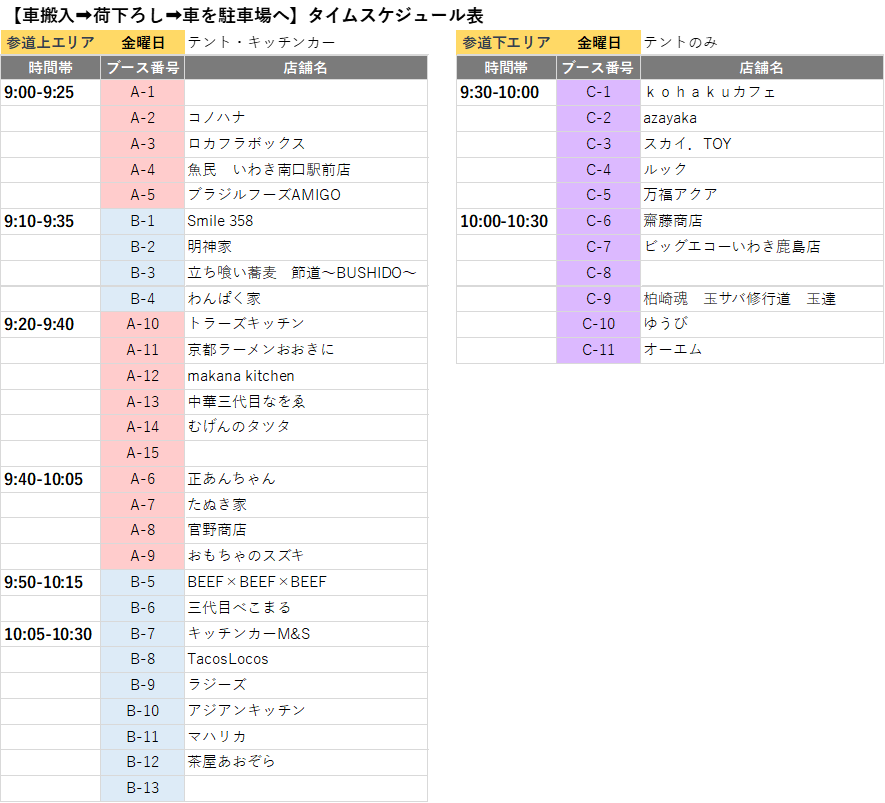
Task: Click the empty store cell beside C-8
Action: (x=761, y=273)
